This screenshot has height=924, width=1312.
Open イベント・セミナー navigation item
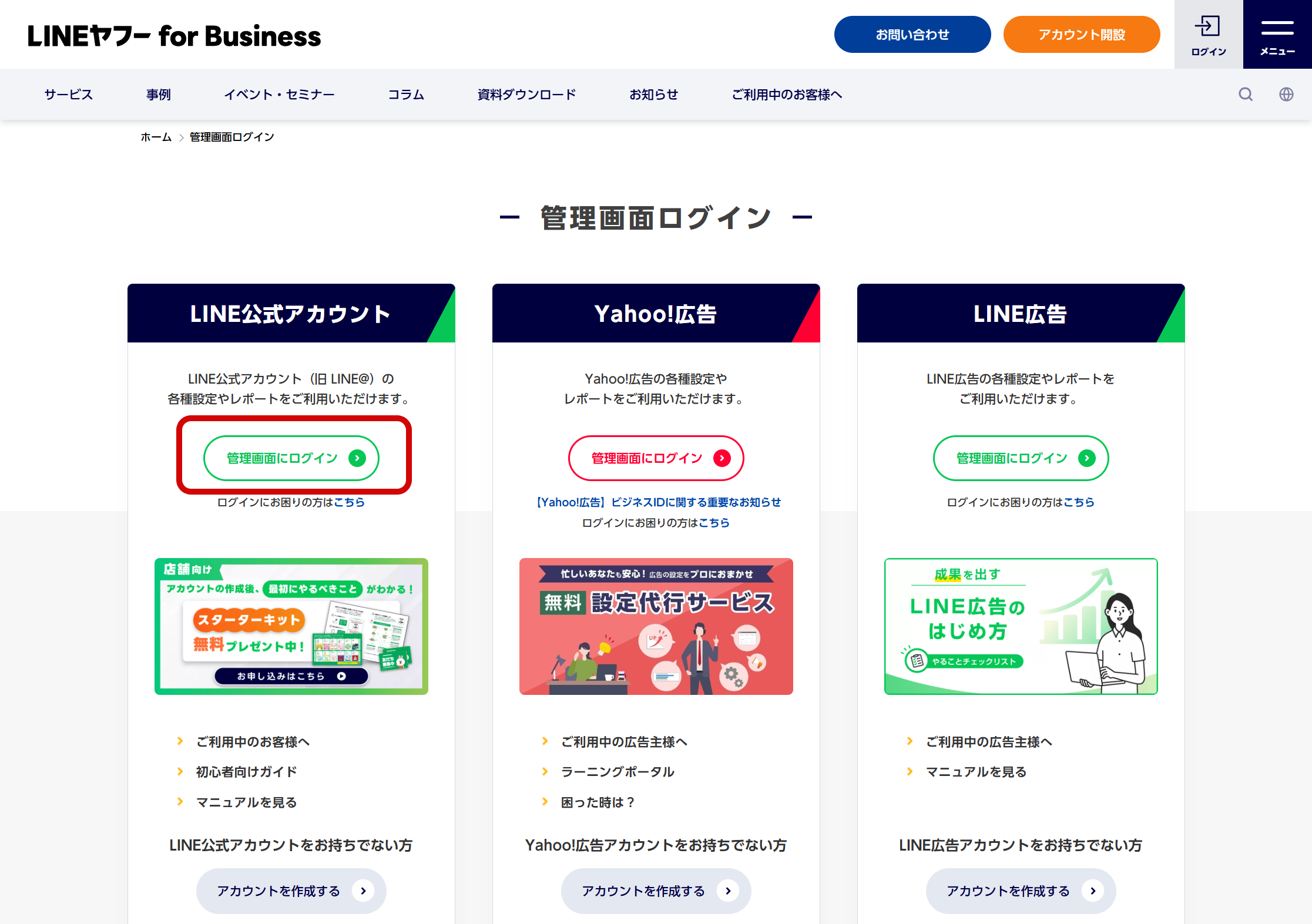[279, 95]
